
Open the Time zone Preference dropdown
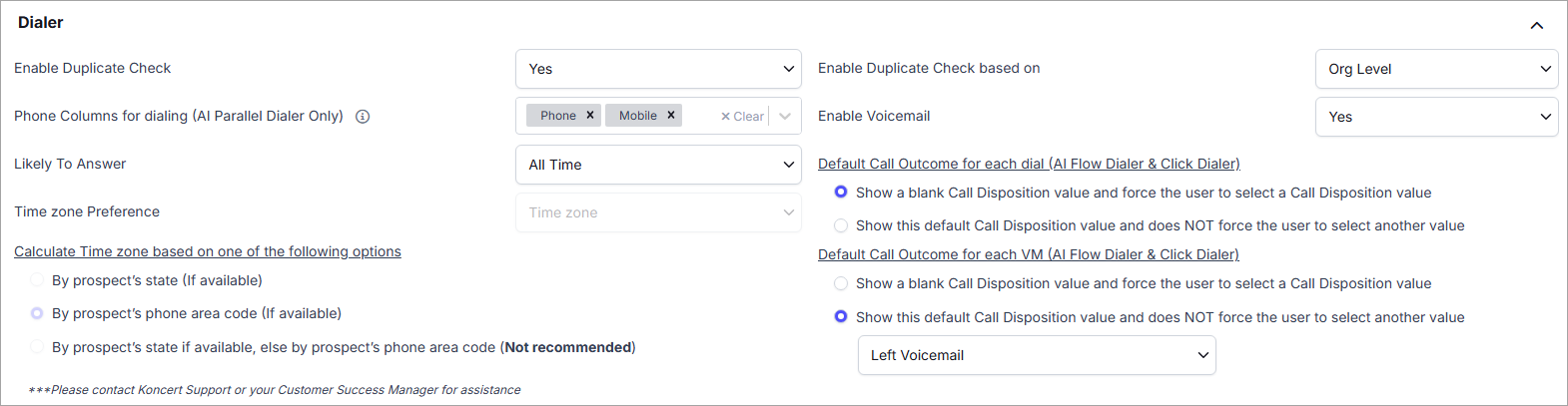pos(658,212)
